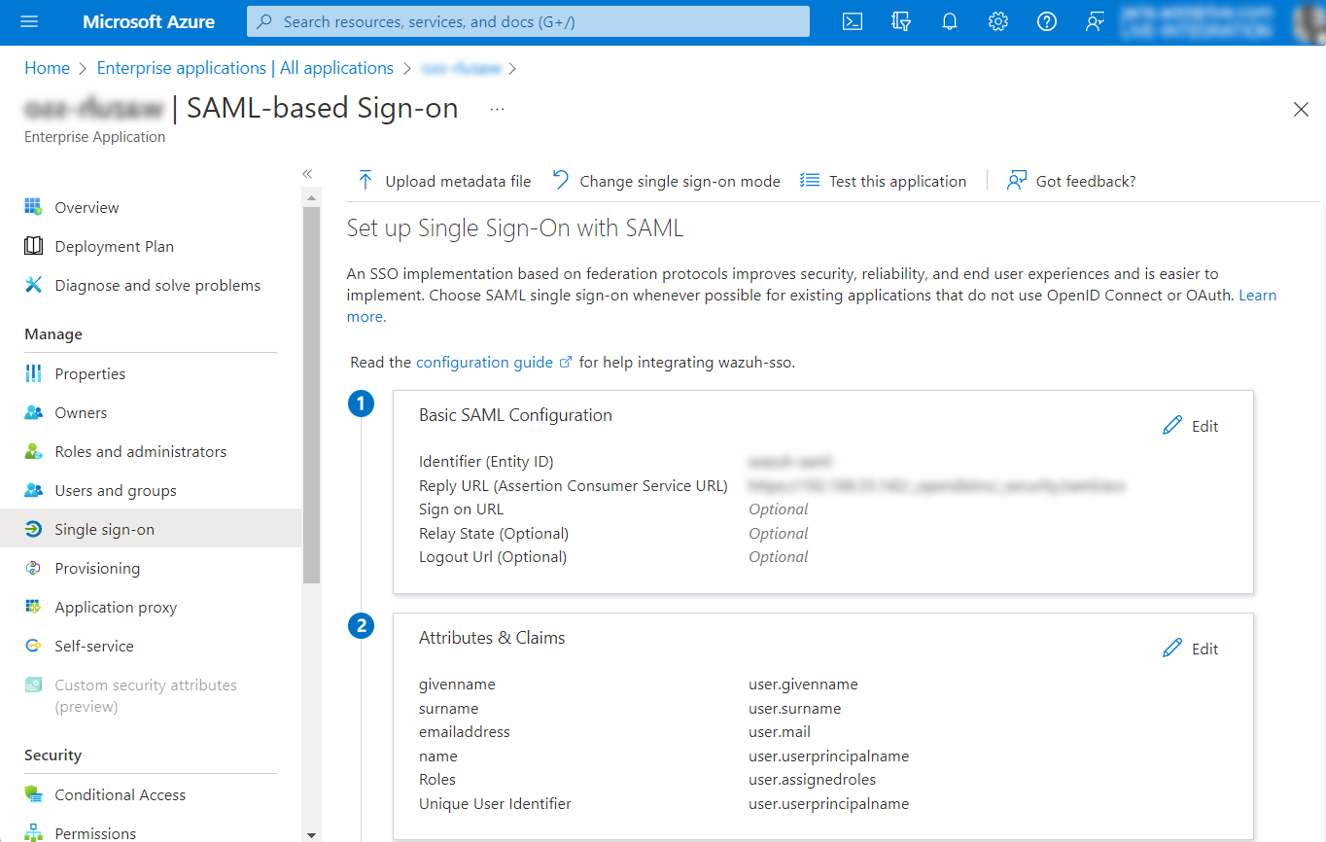
Task: Click the Users and groups icon
Action: click(33, 490)
